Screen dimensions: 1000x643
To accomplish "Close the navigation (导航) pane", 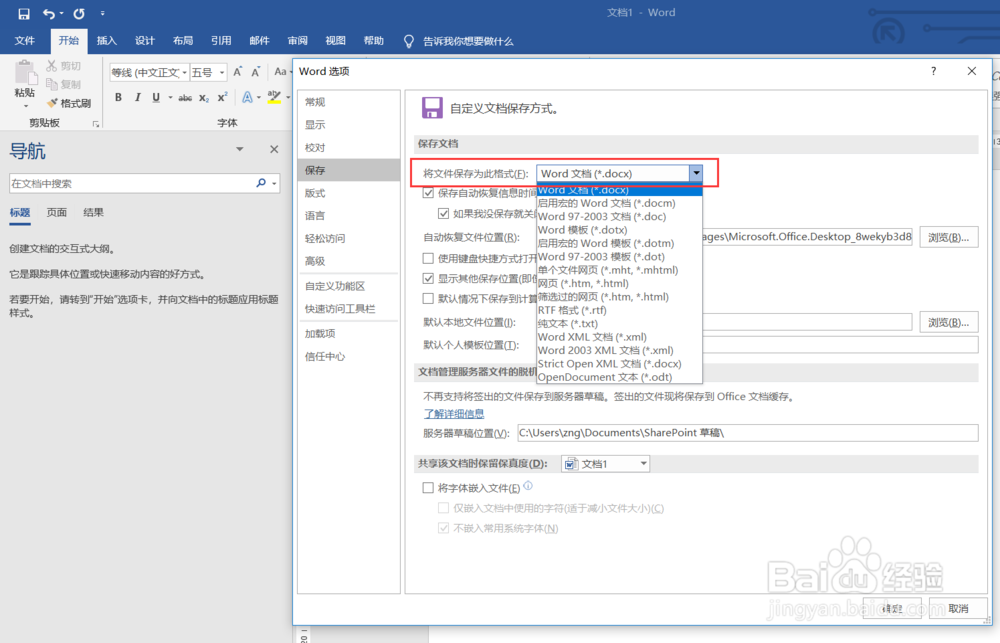I will (x=274, y=149).
